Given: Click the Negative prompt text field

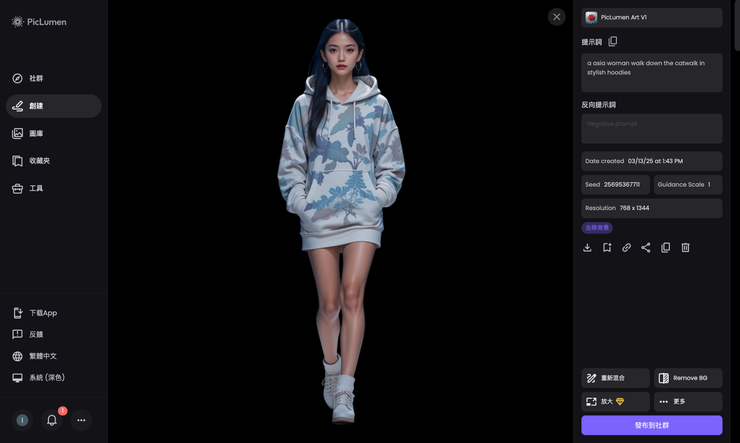Looking at the screenshot, I should tap(651, 128).
